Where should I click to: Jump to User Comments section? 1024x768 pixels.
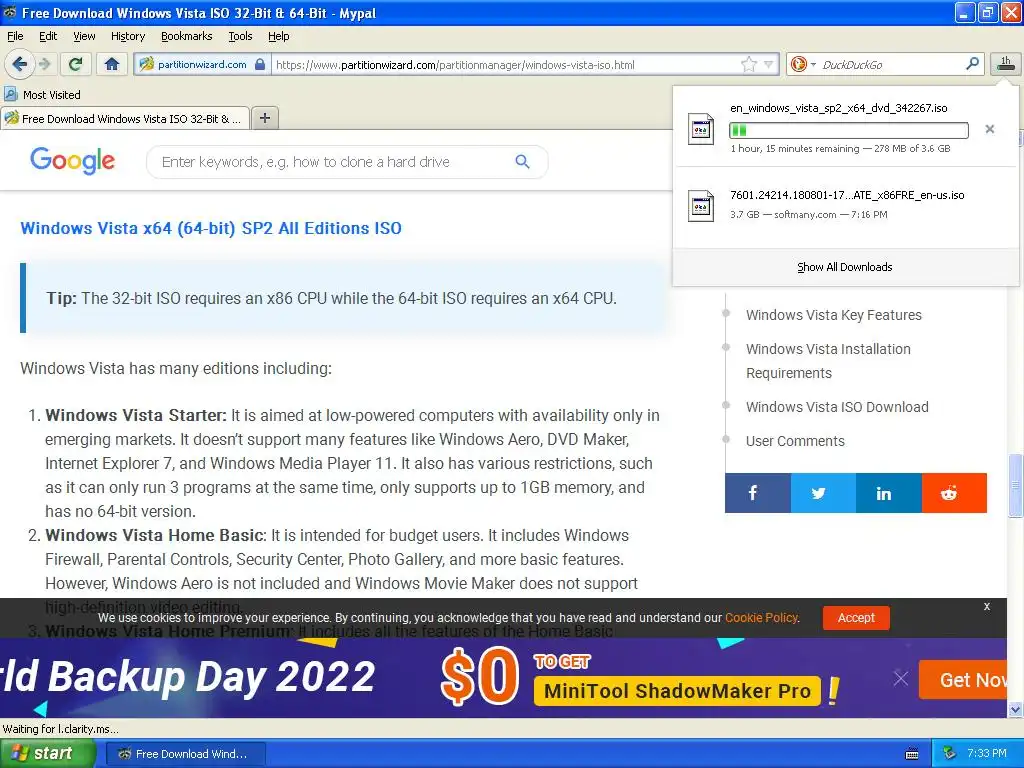click(795, 441)
